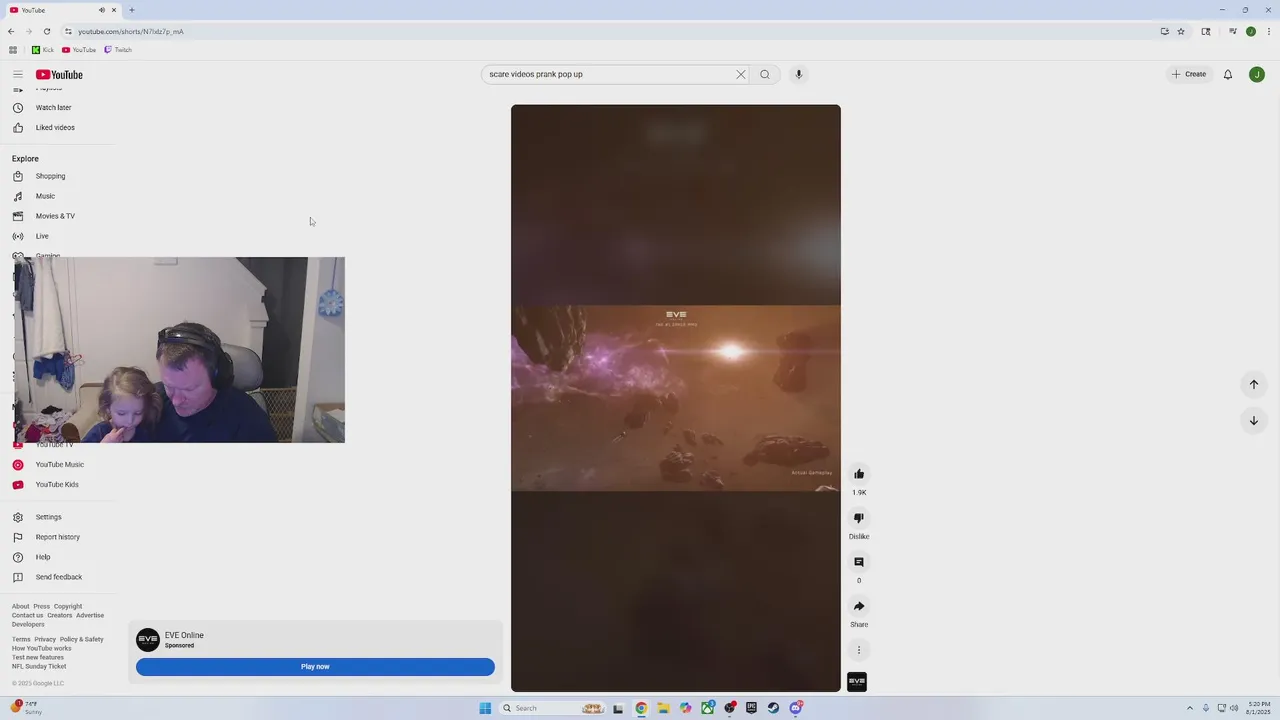
Task: Mute the tab via the speaker icon
Action: coord(101,10)
